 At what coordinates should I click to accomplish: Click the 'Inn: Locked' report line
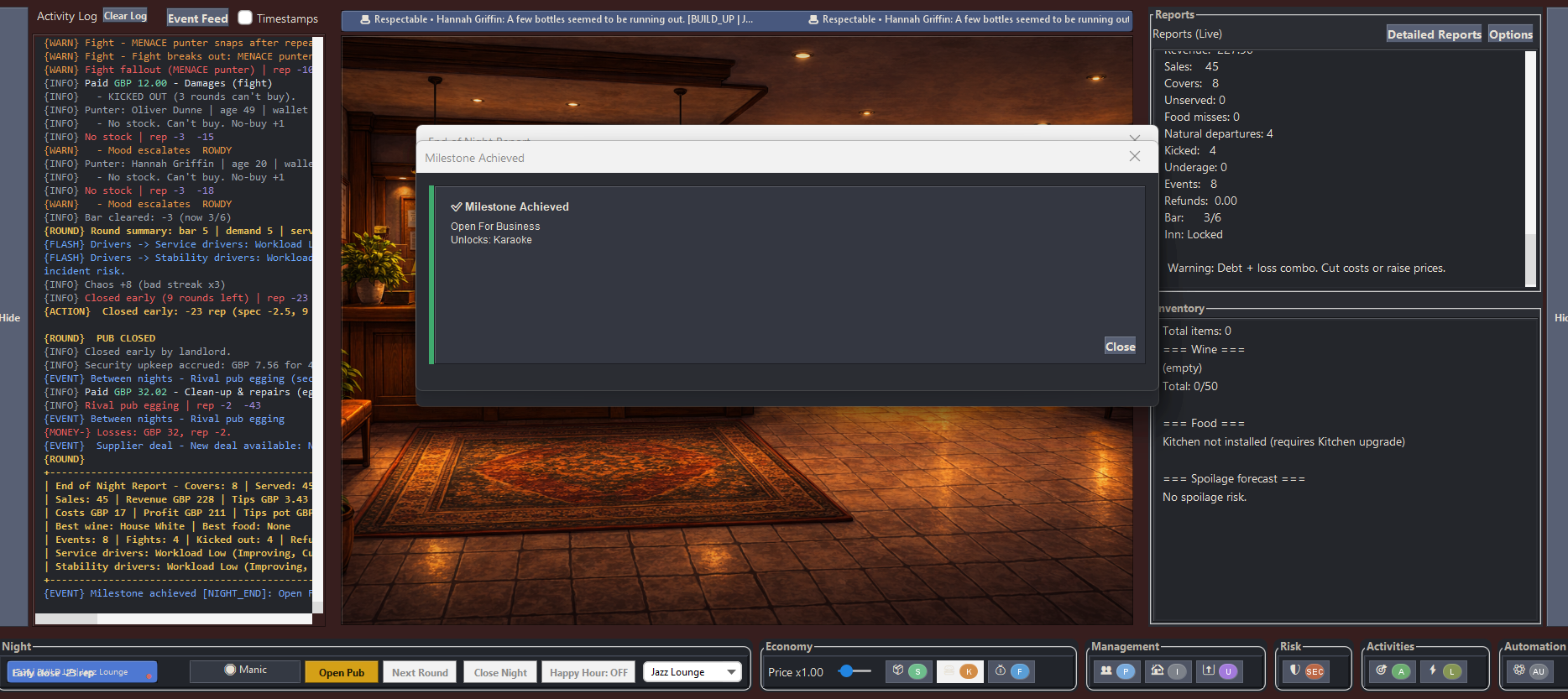point(1193,234)
